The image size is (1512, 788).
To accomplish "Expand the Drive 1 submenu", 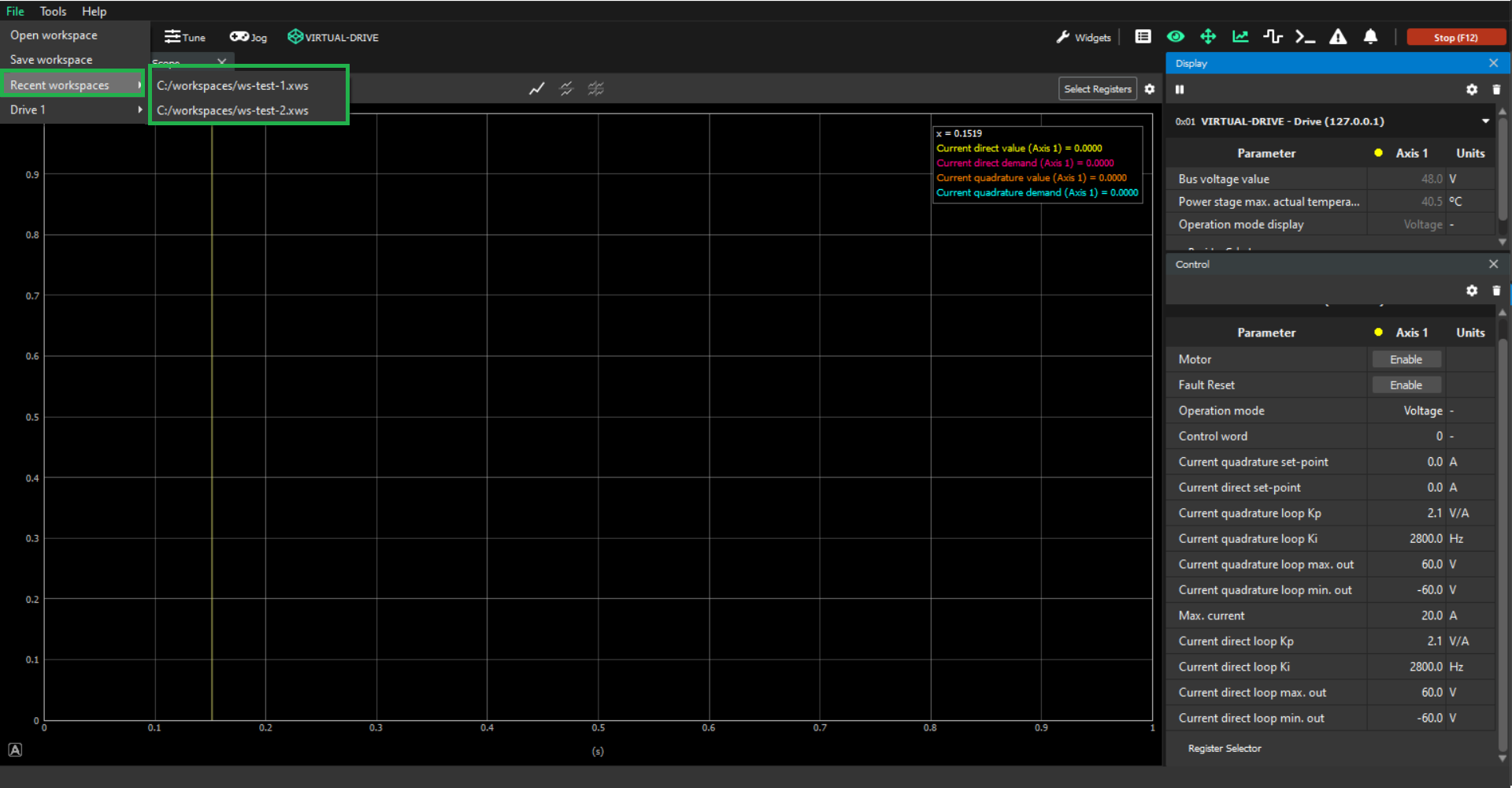I will 75,110.
